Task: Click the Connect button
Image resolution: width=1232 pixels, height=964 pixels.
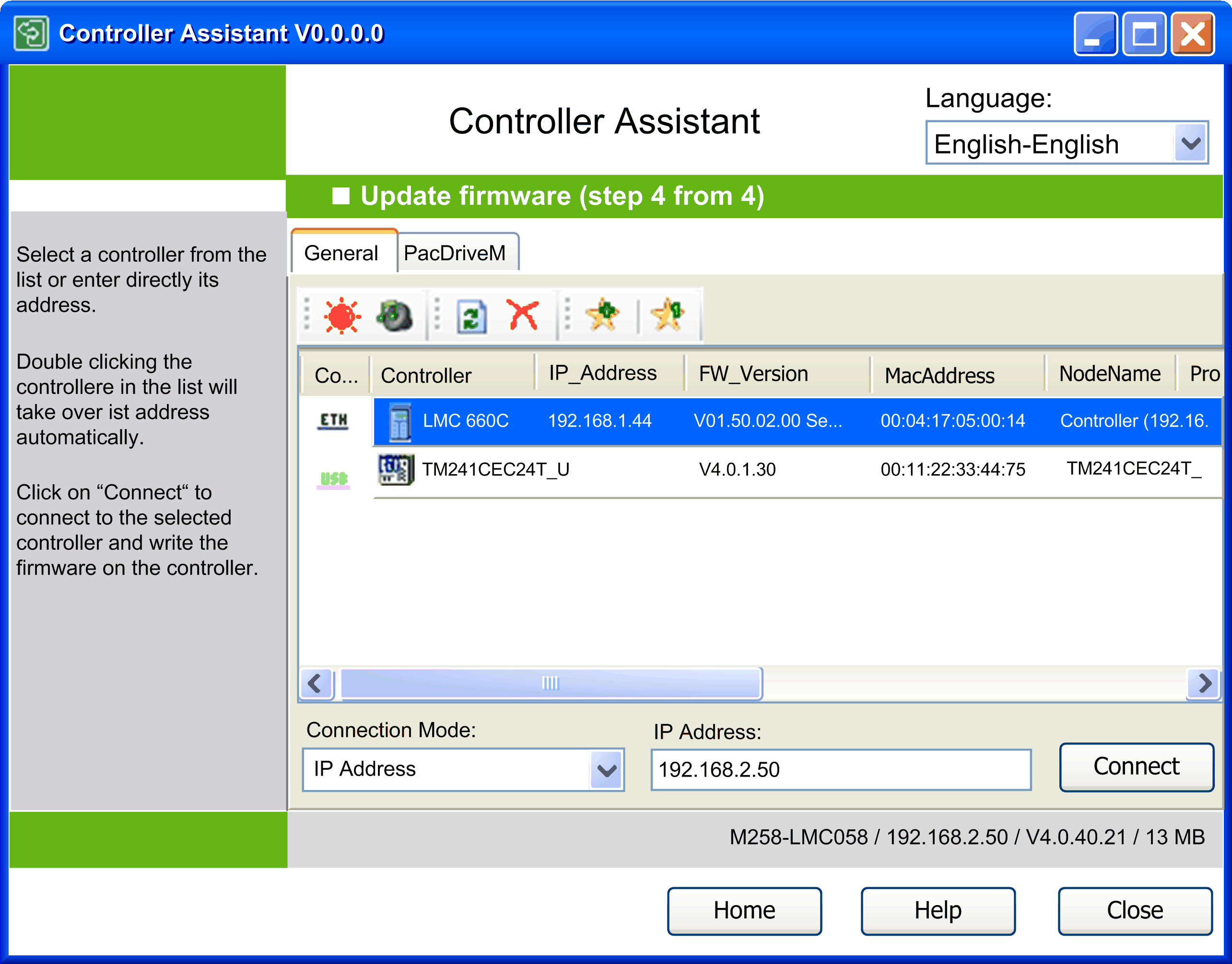Action: point(1137,767)
